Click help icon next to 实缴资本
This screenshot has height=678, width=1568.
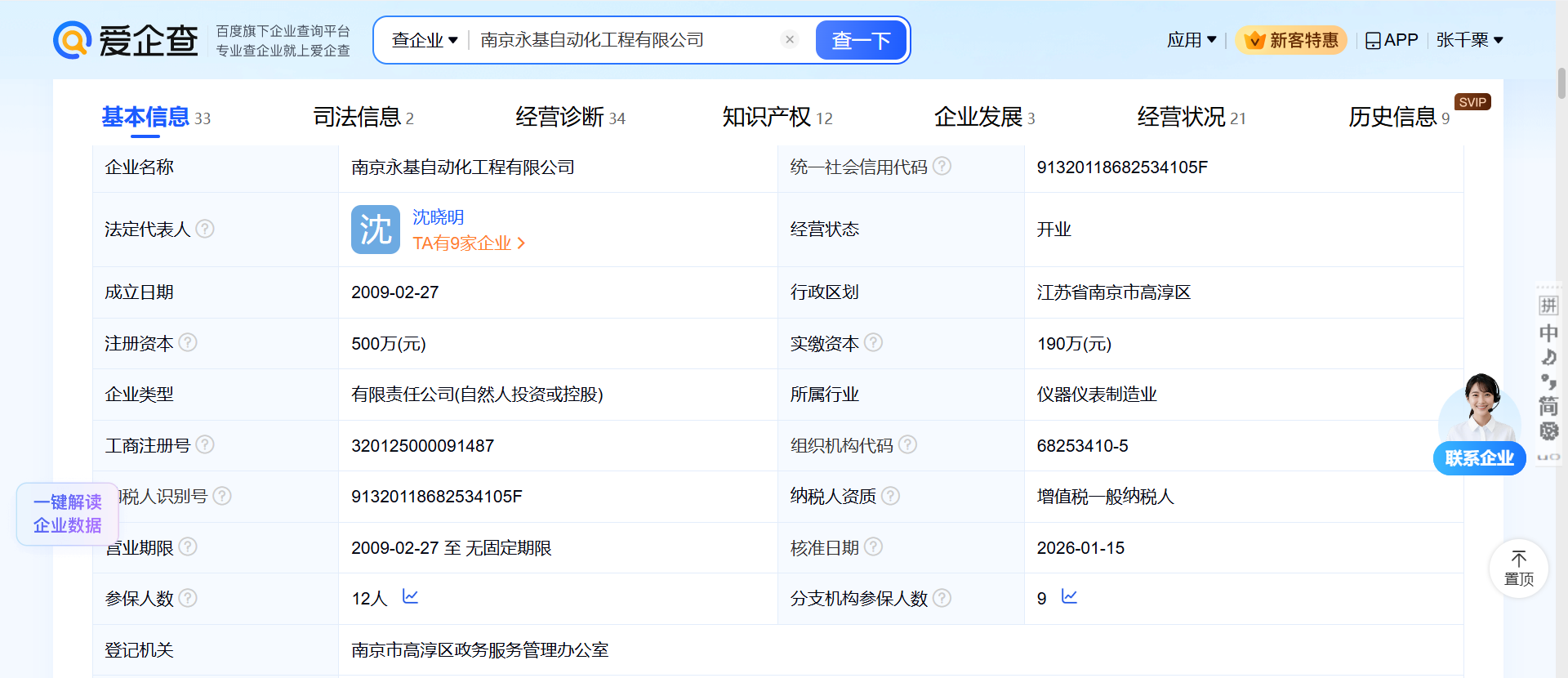click(873, 342)
